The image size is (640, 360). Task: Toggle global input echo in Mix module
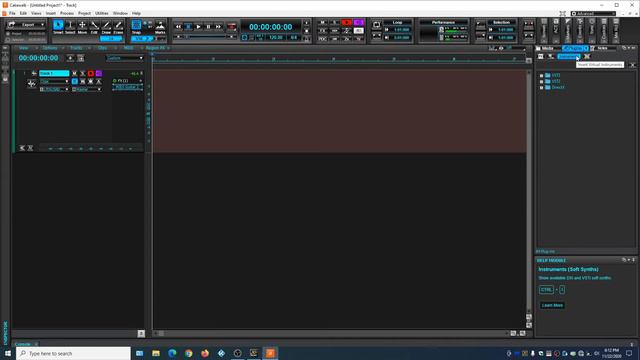coord(359,22)
